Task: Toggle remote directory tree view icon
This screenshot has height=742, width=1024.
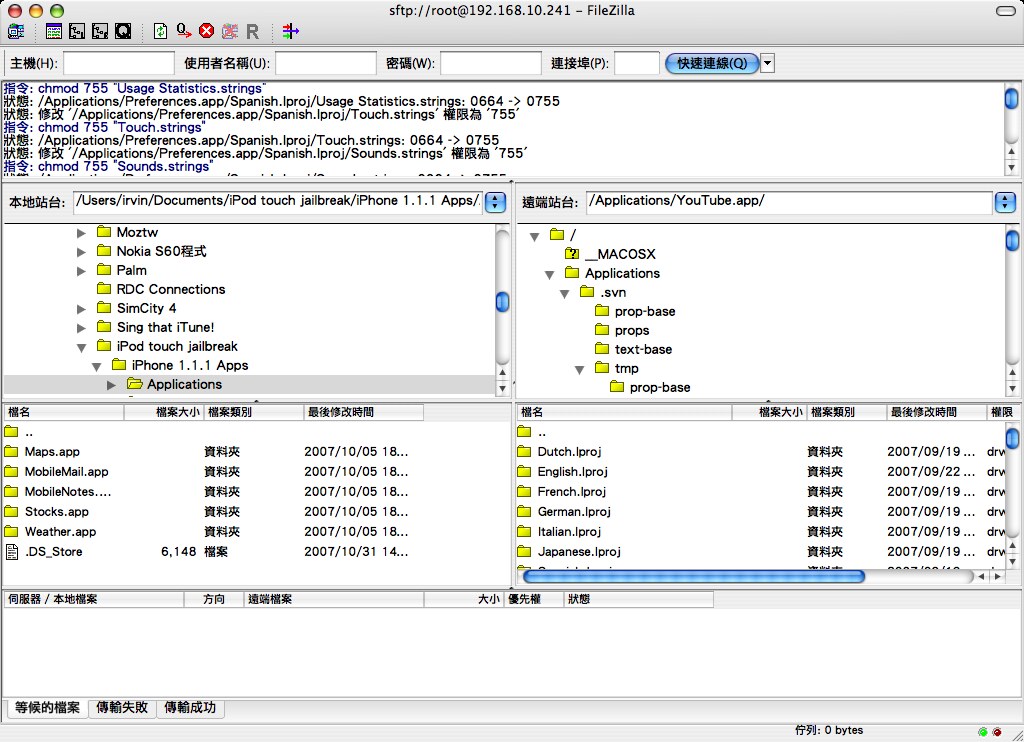Action: pos(99,31)
